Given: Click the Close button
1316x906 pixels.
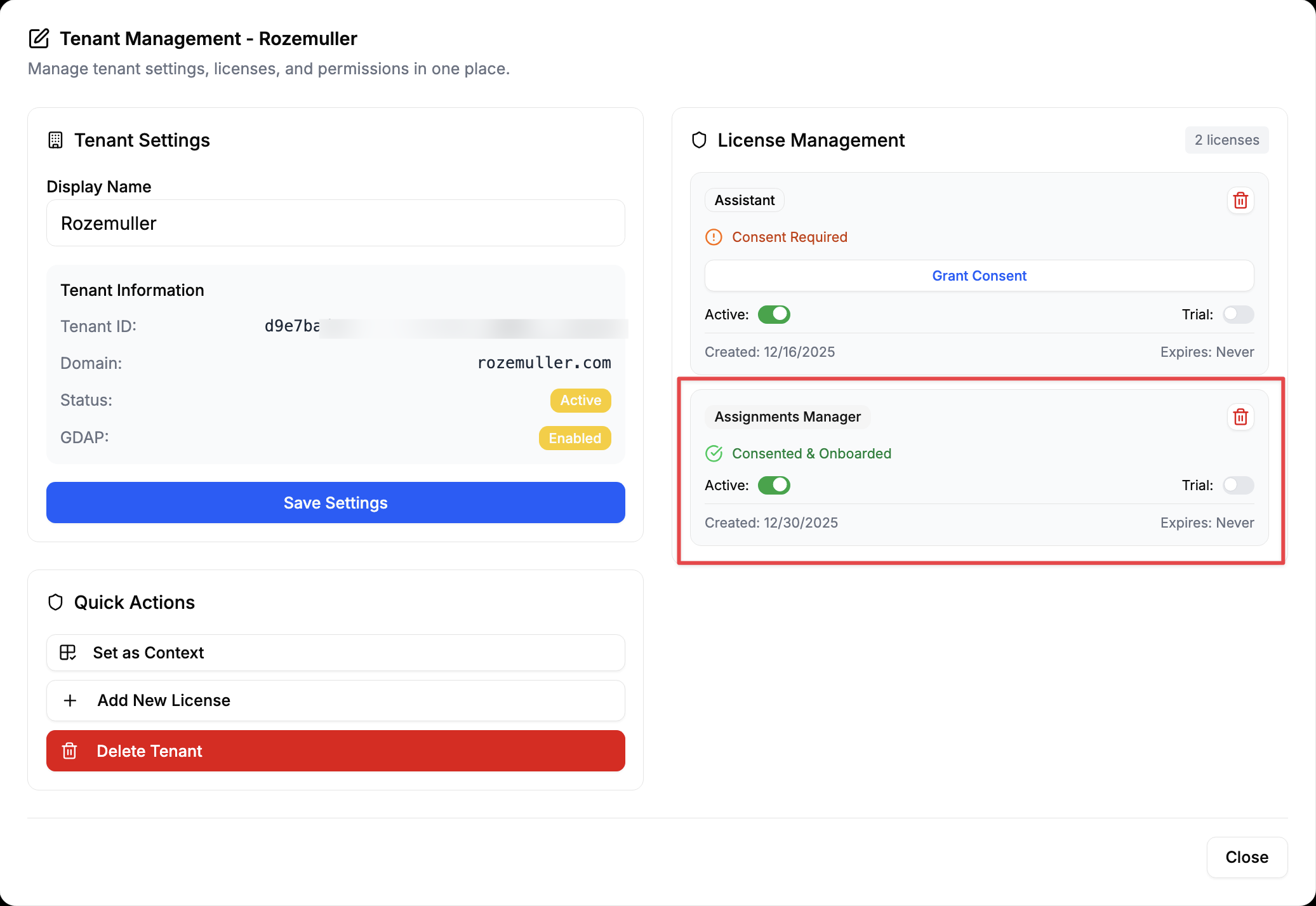Looking at the screenshot, I should coord(1246,857).
